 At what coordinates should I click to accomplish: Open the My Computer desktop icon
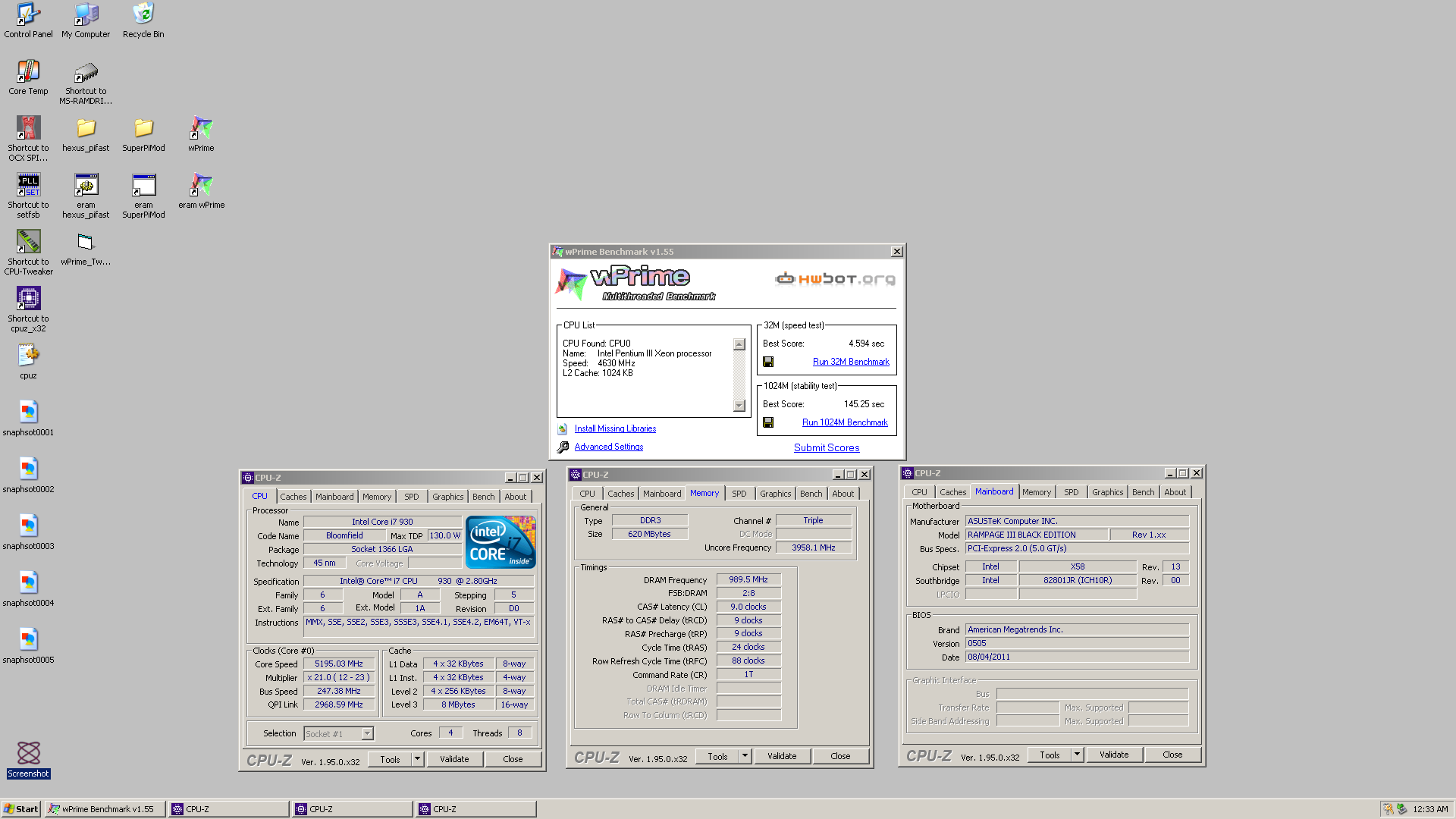[x=86, y=20]
